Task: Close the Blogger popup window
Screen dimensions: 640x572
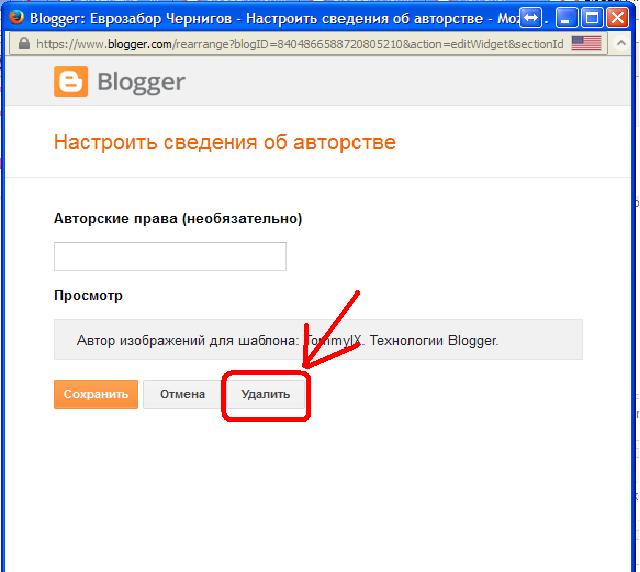Action: point(618,18)
